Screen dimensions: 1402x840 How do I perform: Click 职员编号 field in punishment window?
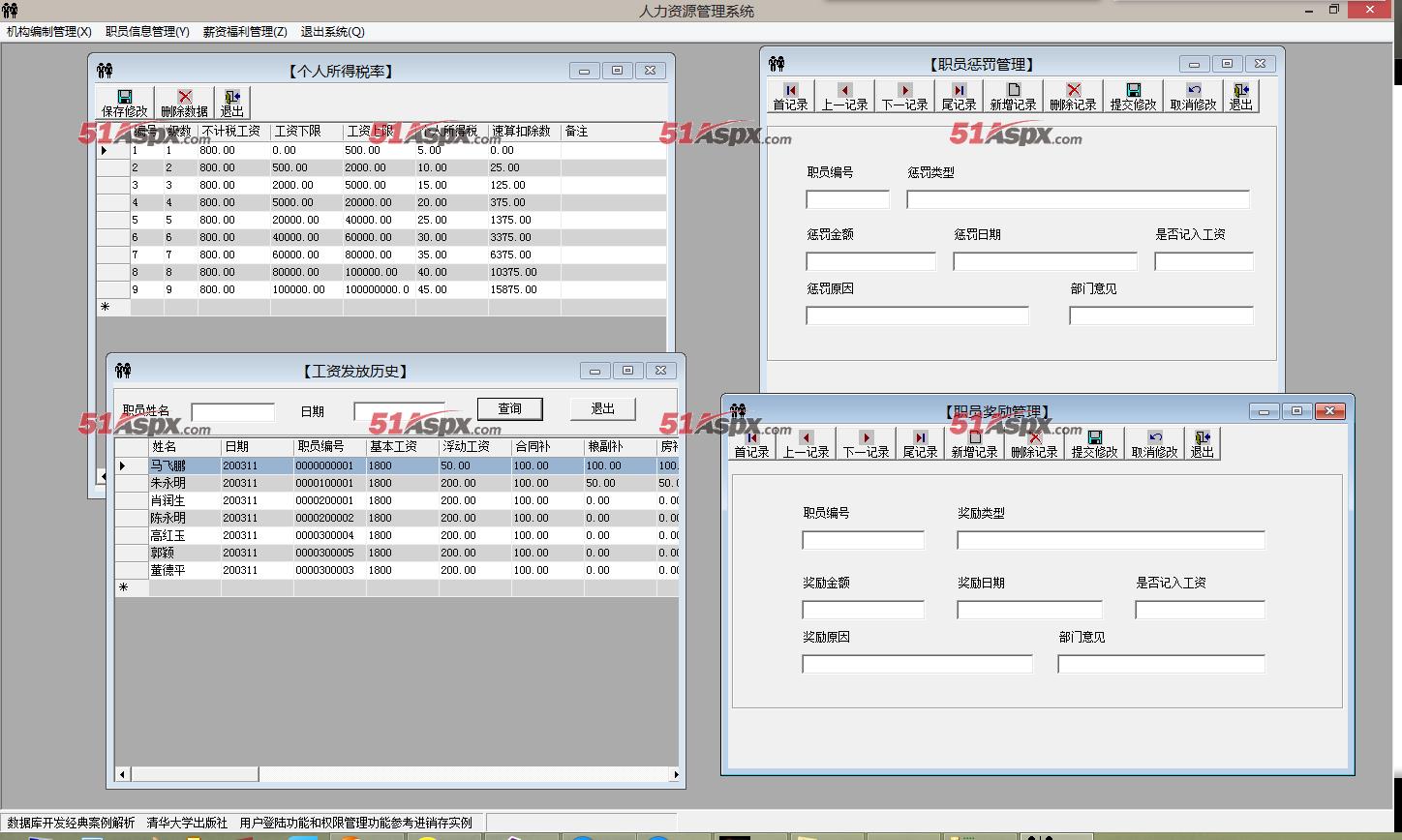click(848, 199)
